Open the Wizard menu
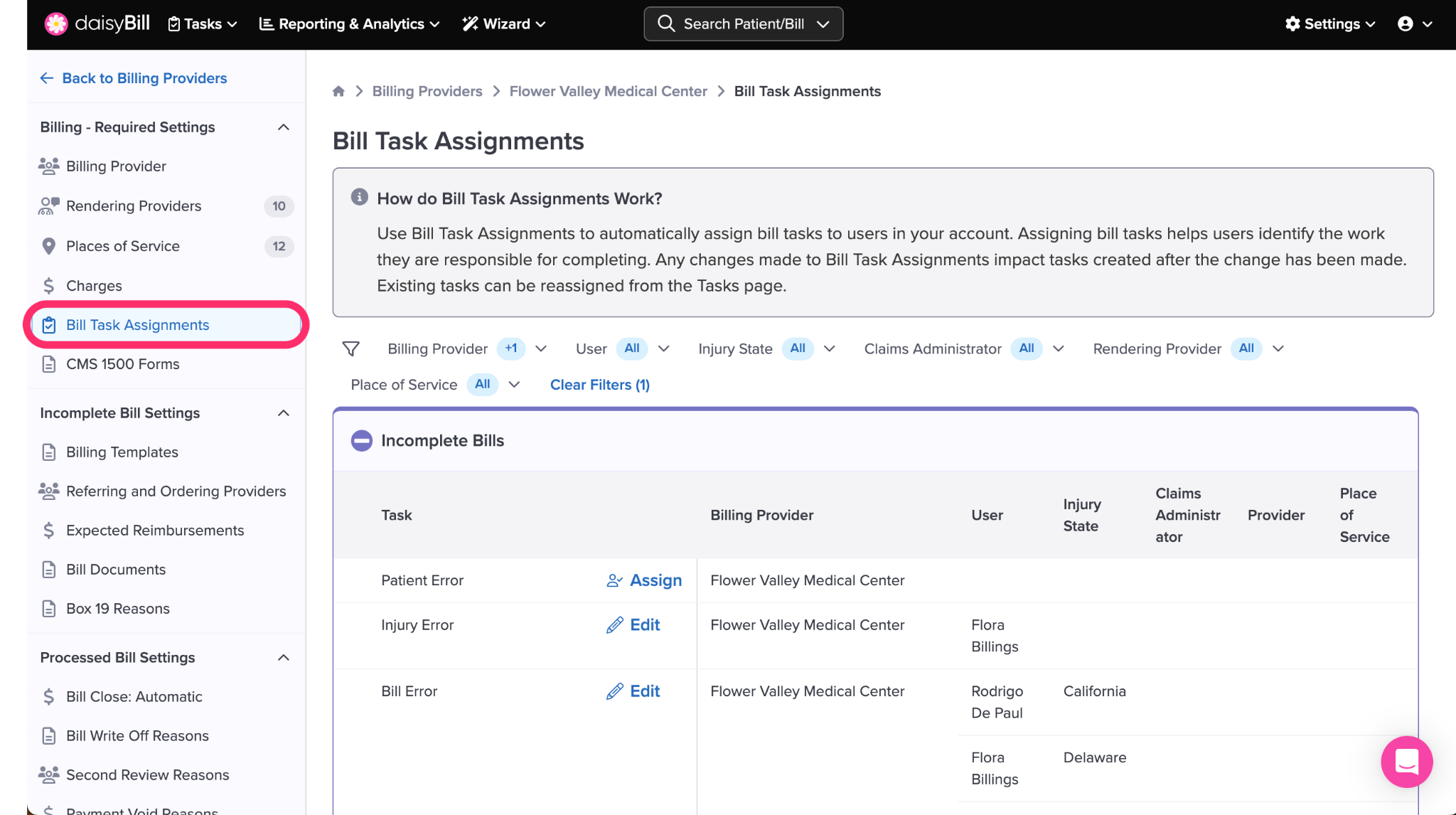This screenshot has height=815, width=1456. pos(503,23)
